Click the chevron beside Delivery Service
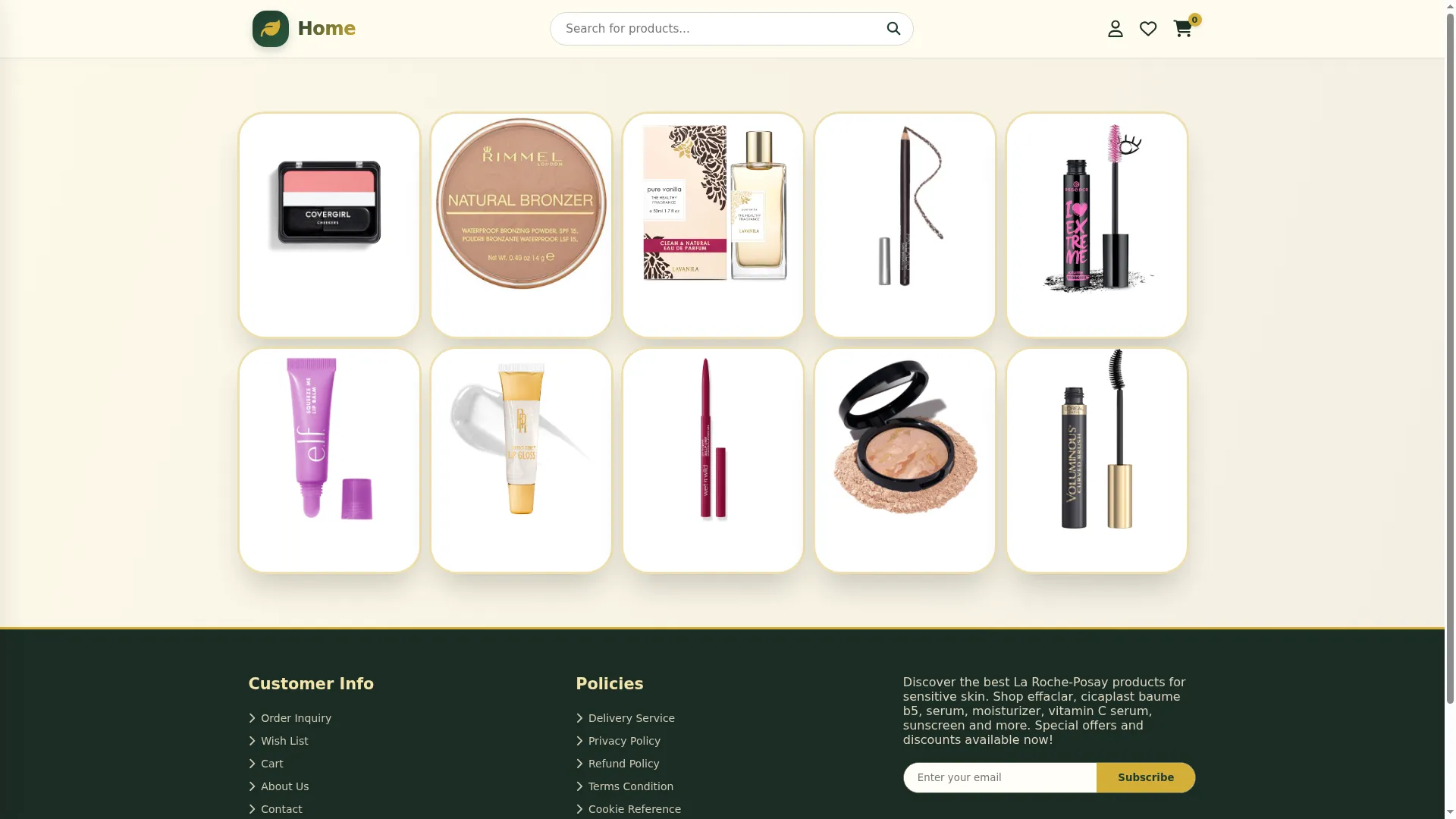The width and height of the screenshot is (1456, 819). click(579, 718)
